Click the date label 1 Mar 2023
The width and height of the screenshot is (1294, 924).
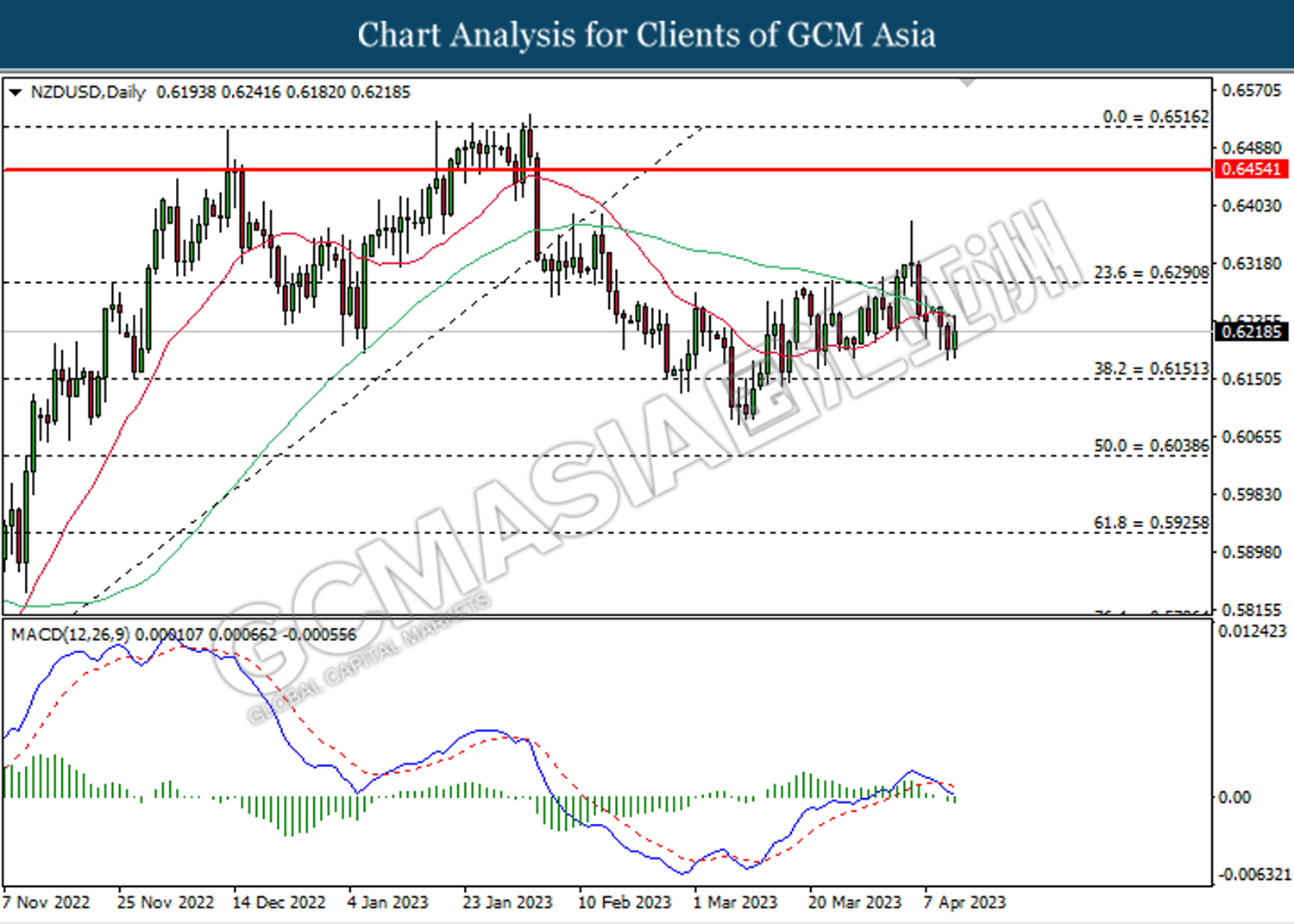pos(735,902)
